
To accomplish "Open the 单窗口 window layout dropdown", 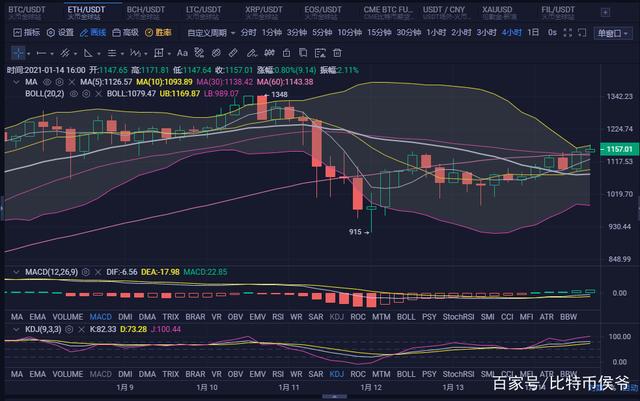I will tap(613, 33).
